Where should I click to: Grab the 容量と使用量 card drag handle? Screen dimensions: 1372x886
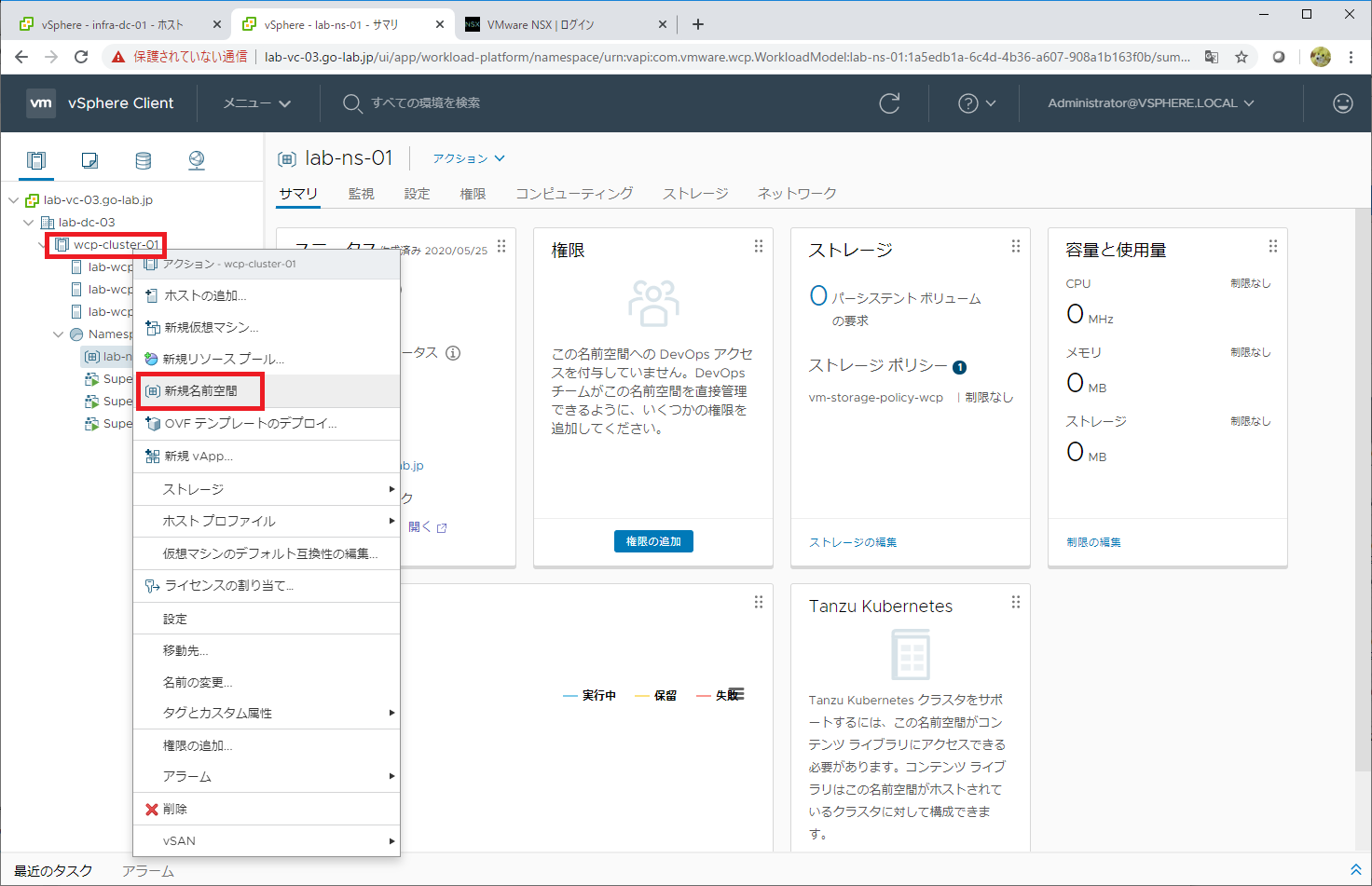pyautogui.click(x=1273, y=246)
